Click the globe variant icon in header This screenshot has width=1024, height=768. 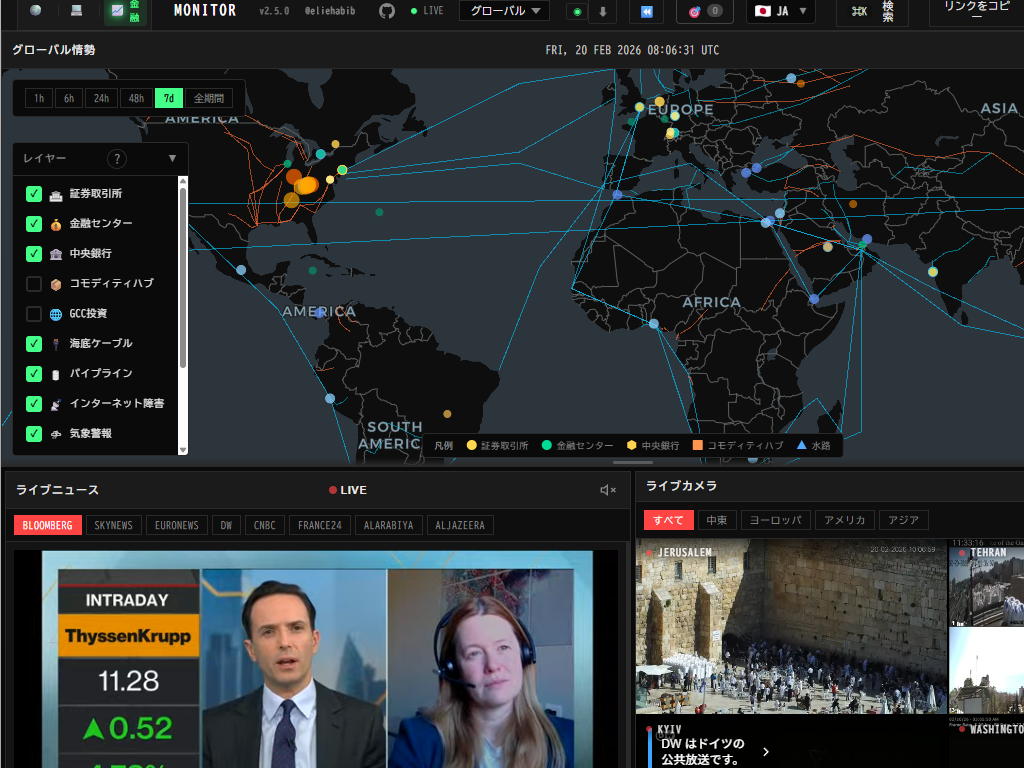click(36, 11)
